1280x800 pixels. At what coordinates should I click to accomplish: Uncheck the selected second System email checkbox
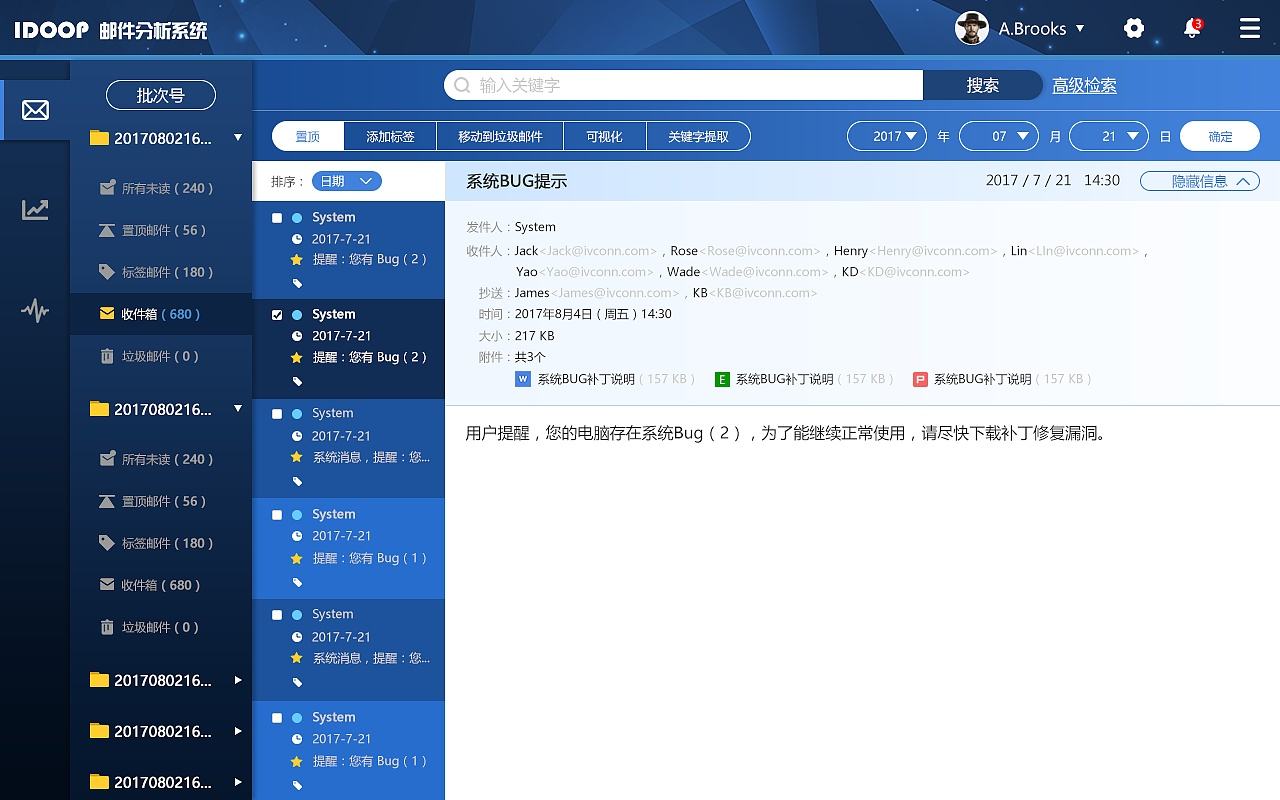point(277,314)
